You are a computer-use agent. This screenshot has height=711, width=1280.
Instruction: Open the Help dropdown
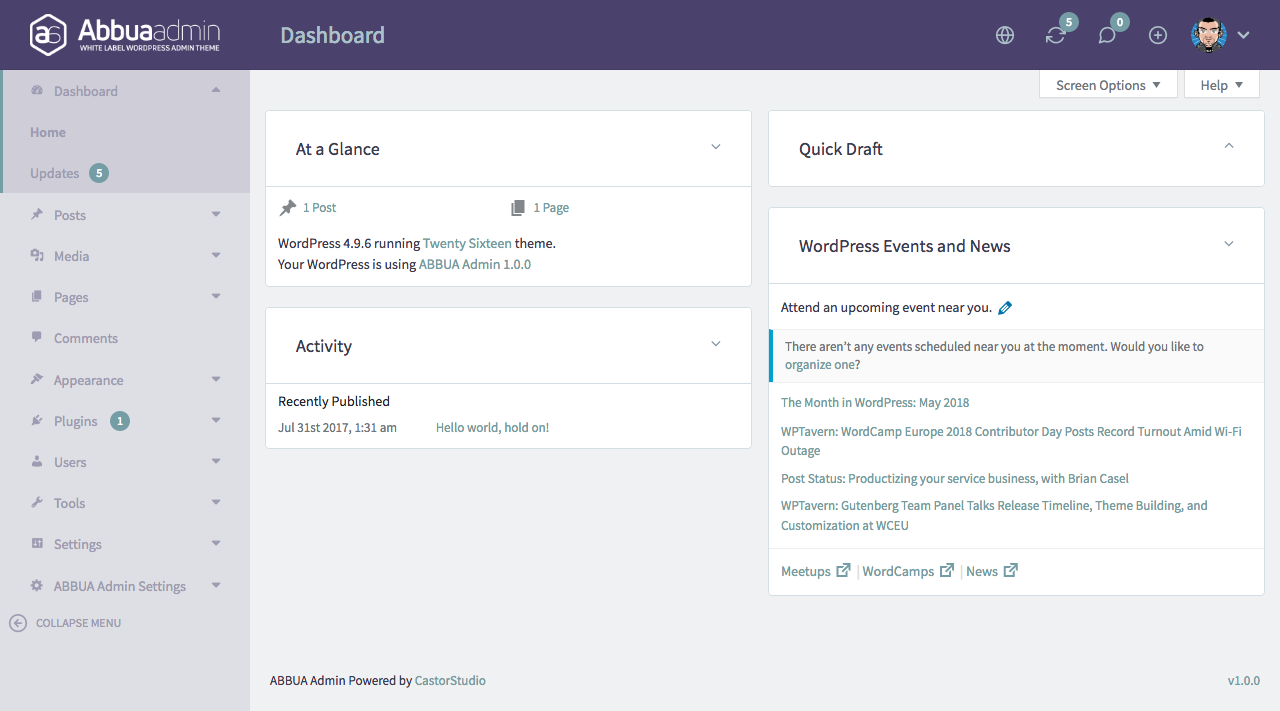[1221, 85]
